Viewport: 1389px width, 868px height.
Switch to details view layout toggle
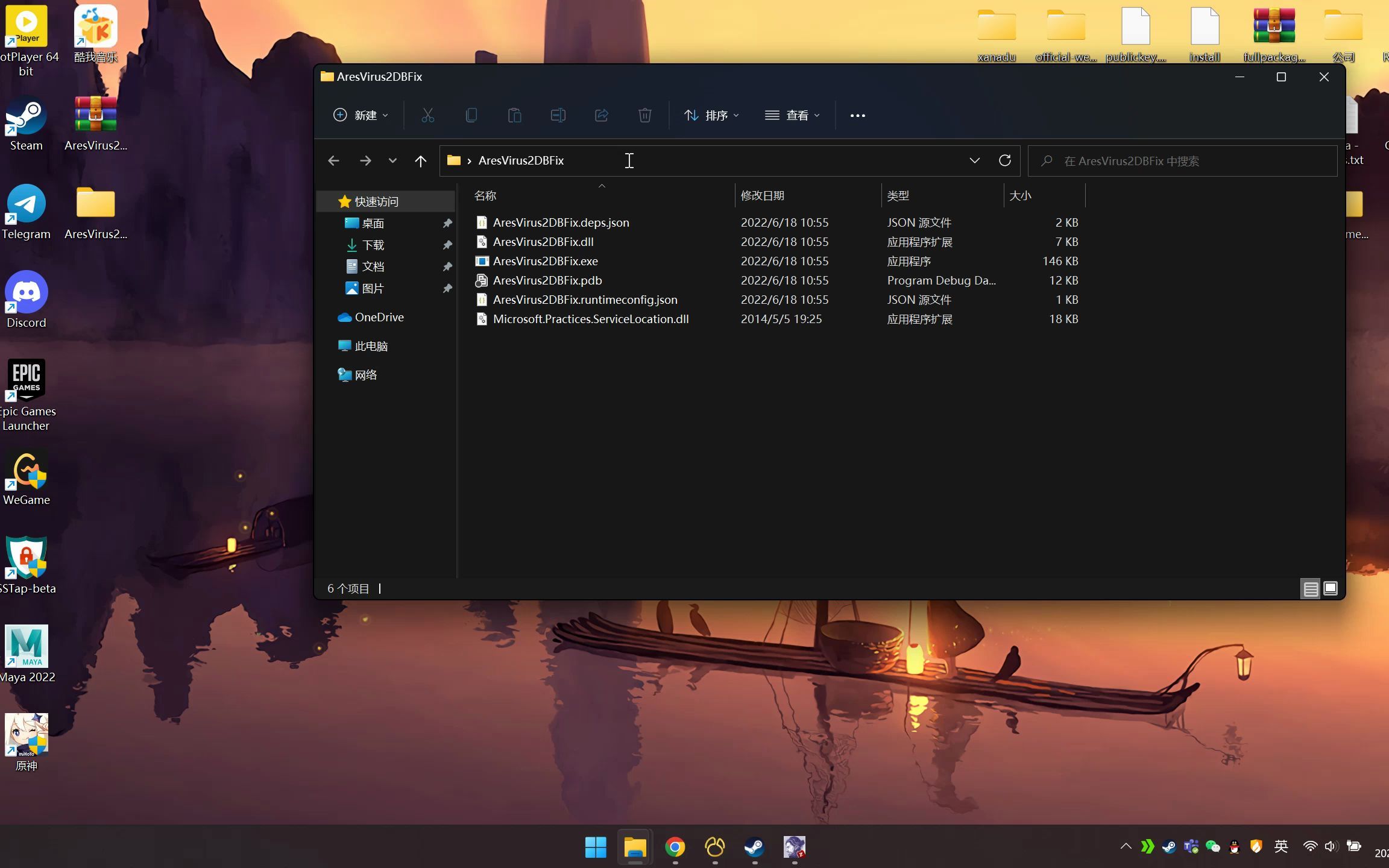coord(1311,588)
